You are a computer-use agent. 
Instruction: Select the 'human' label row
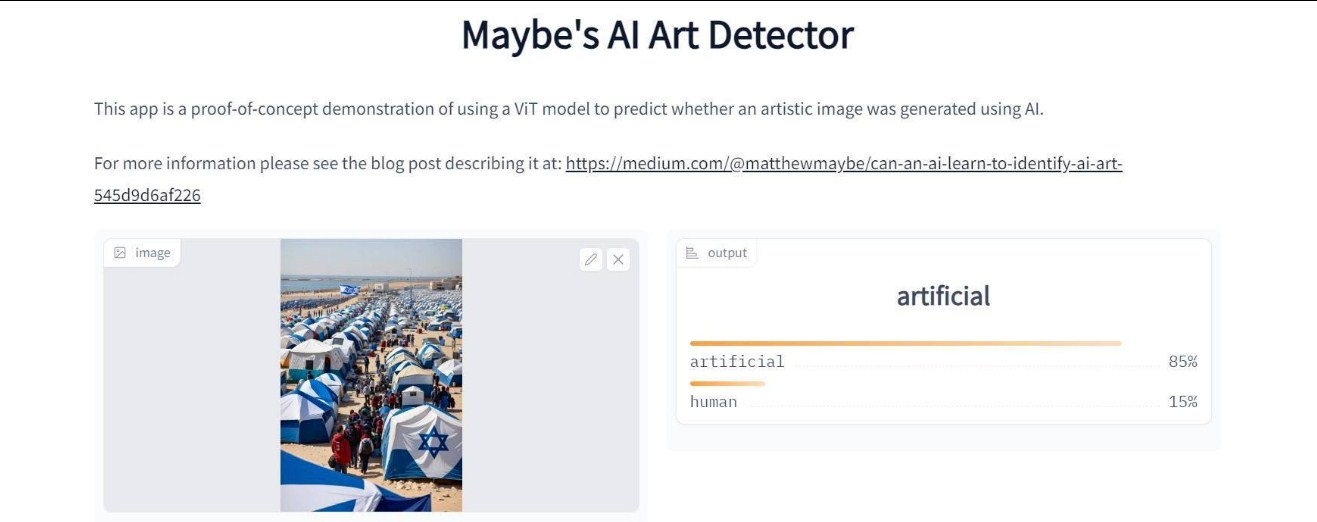point(713,402)
